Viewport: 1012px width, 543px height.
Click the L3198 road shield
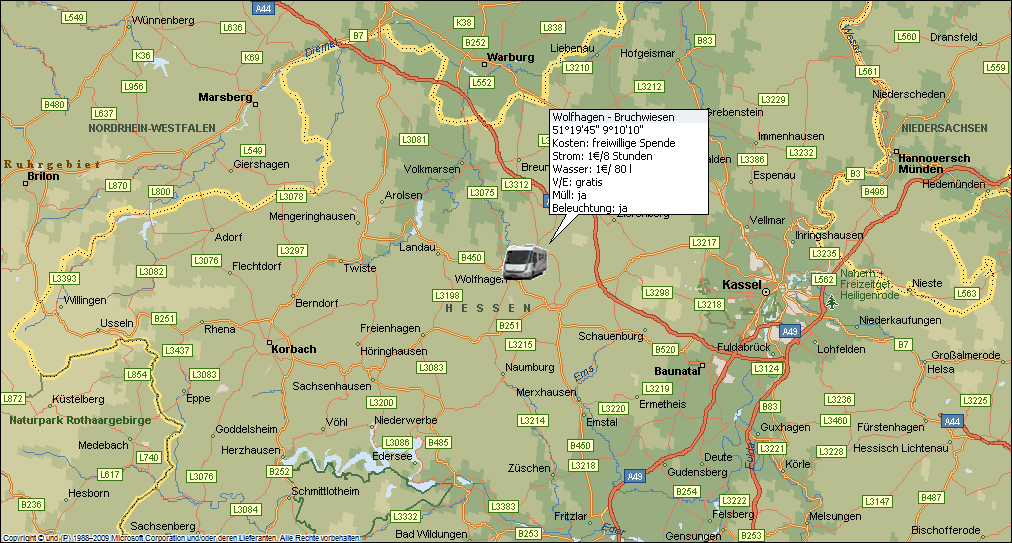447,296
